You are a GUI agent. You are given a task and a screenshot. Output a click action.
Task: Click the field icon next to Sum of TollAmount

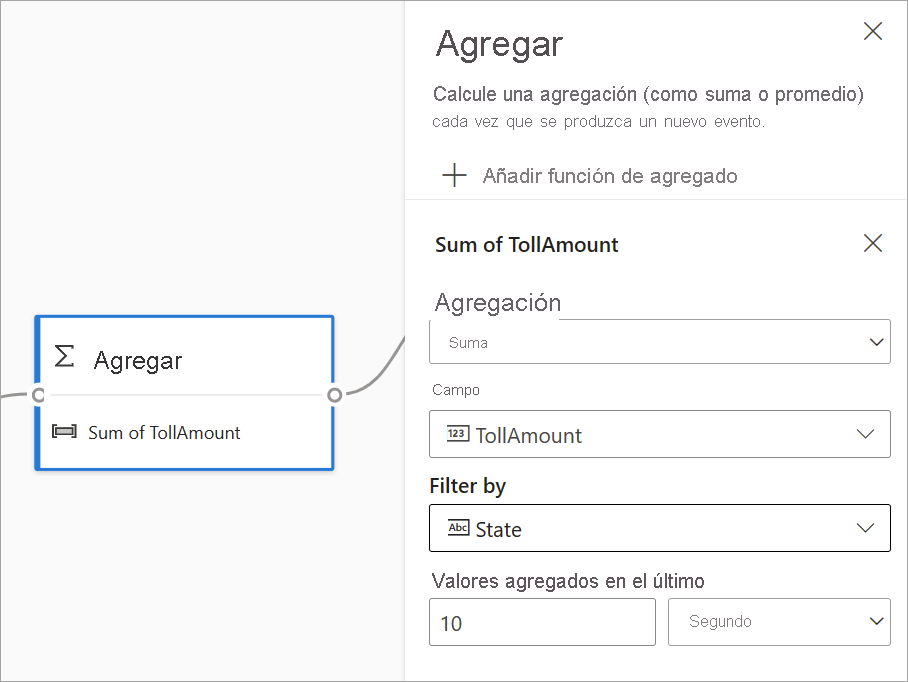click(x=64, y=433)
